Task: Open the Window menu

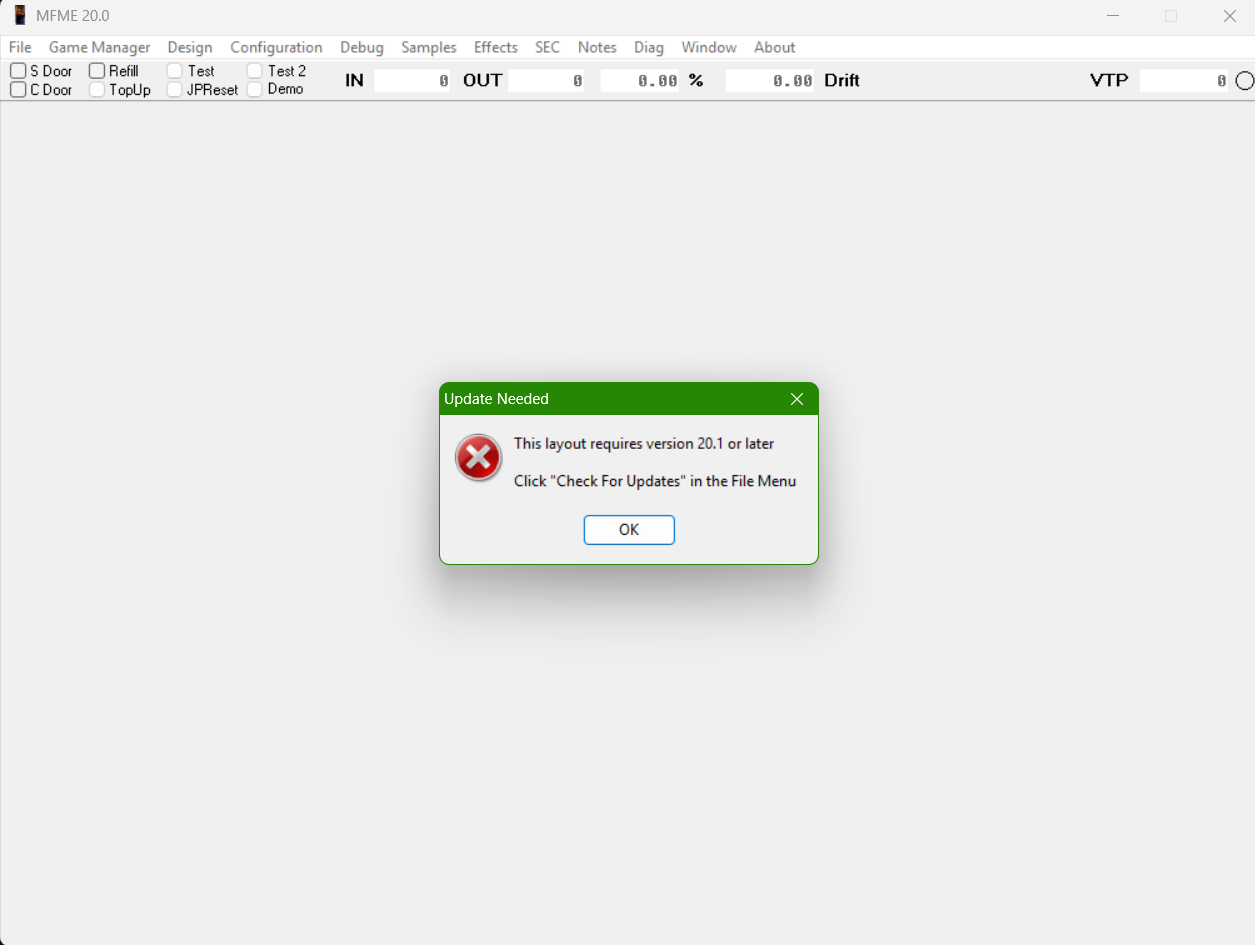Action: 709,47
